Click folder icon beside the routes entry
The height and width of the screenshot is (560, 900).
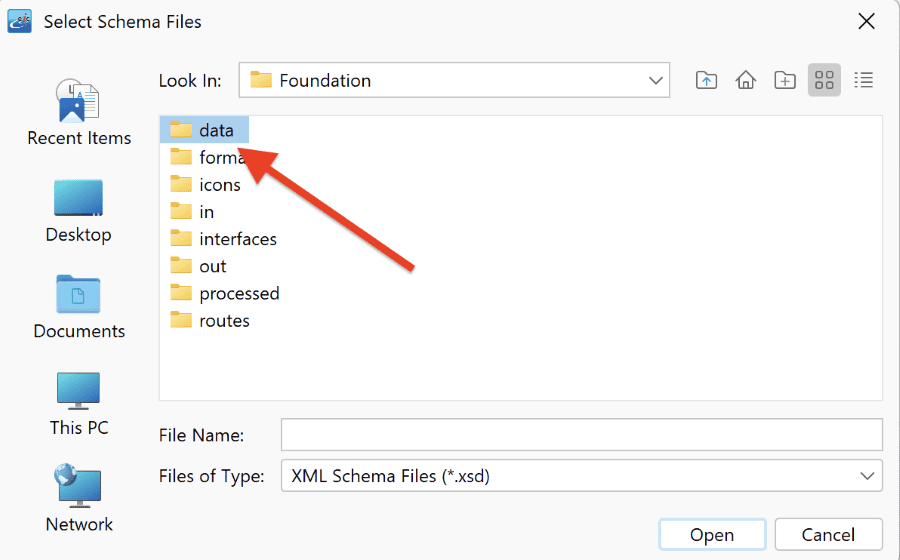pos(181,319)
